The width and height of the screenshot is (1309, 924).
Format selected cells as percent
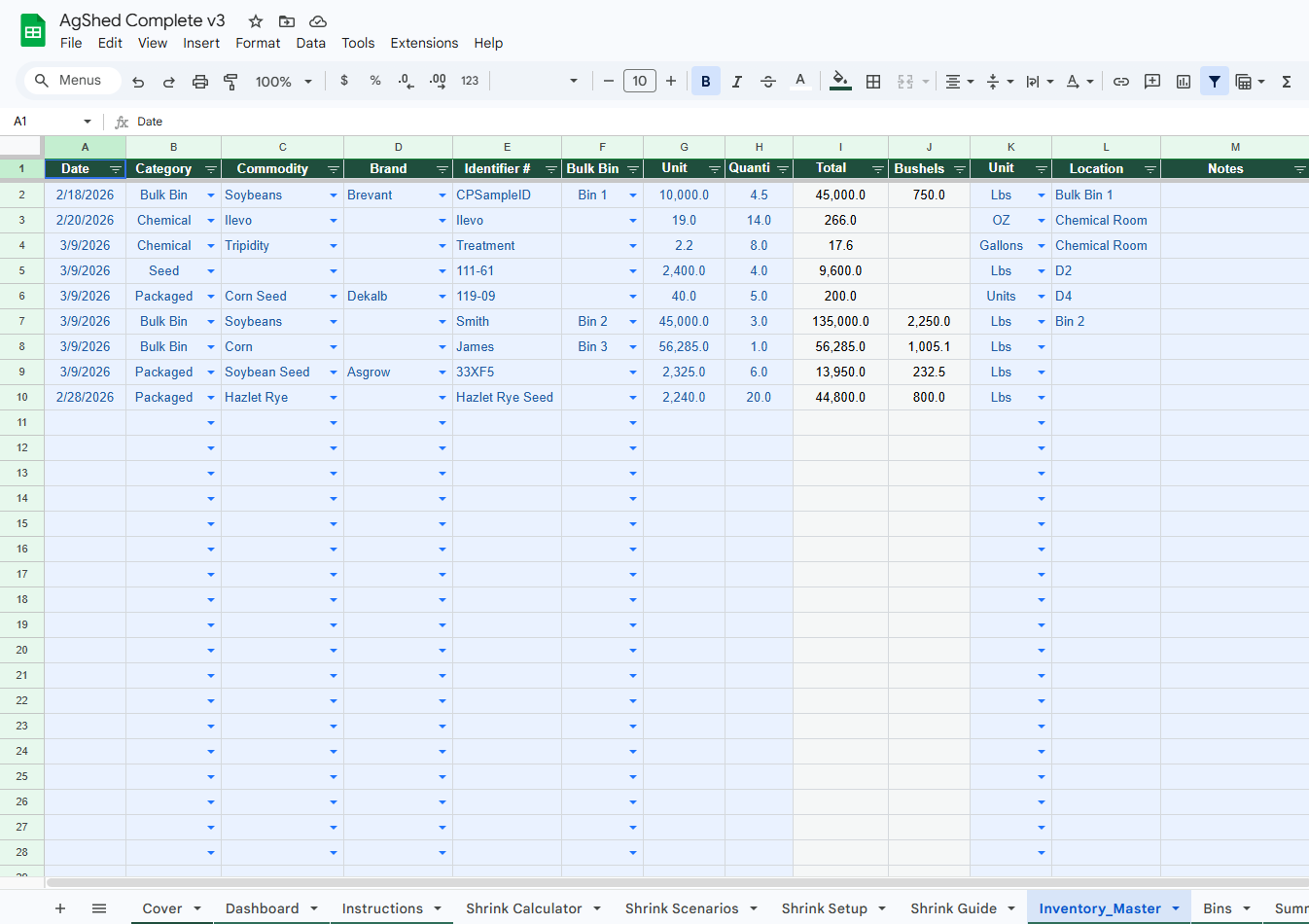coord(375,81)
